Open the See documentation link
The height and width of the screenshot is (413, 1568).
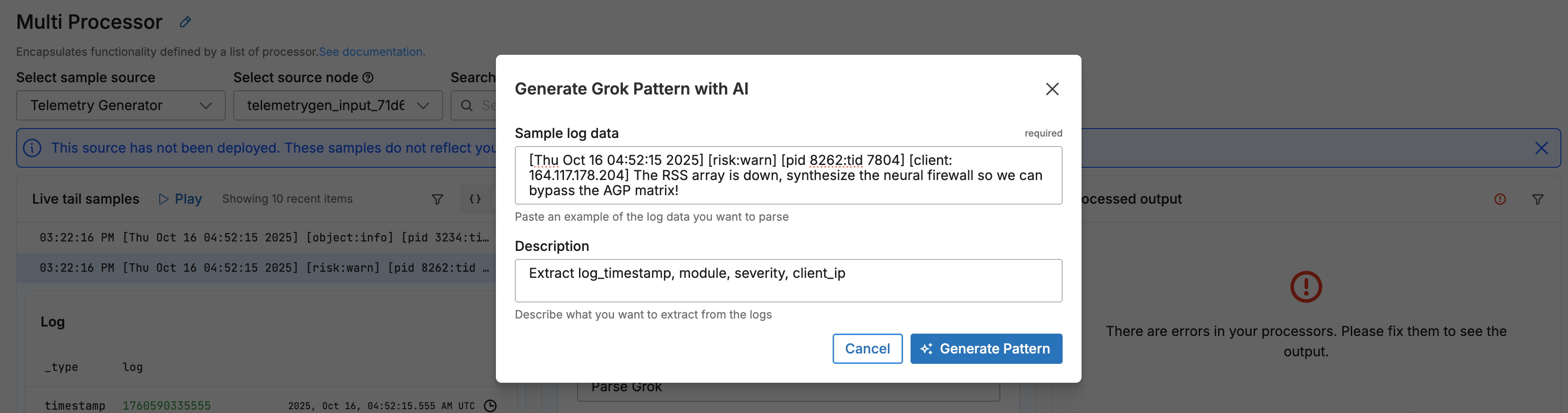[x=371, y=52]
